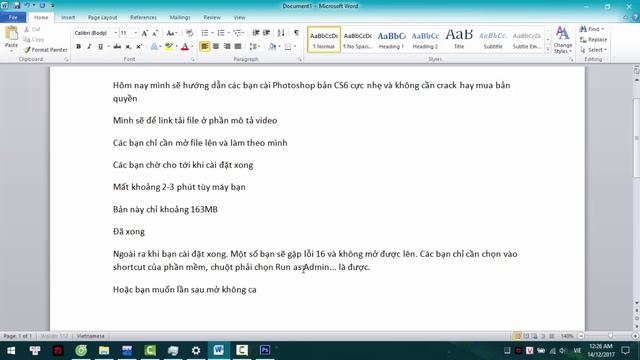
Task: Toggle Center alignment
Action: (216, 47)
